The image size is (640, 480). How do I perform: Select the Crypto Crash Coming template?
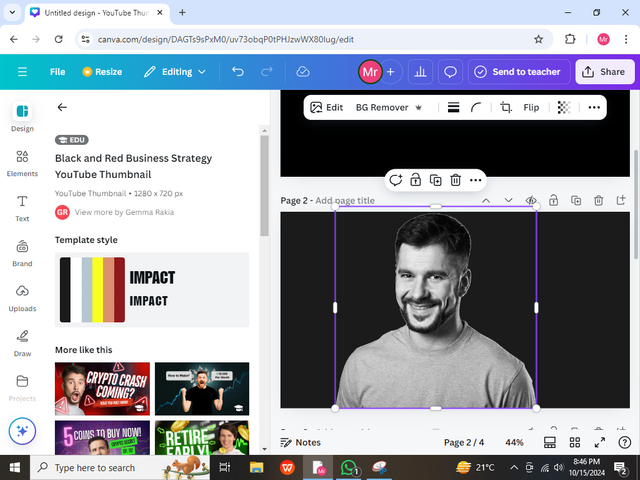coord(102,389)
